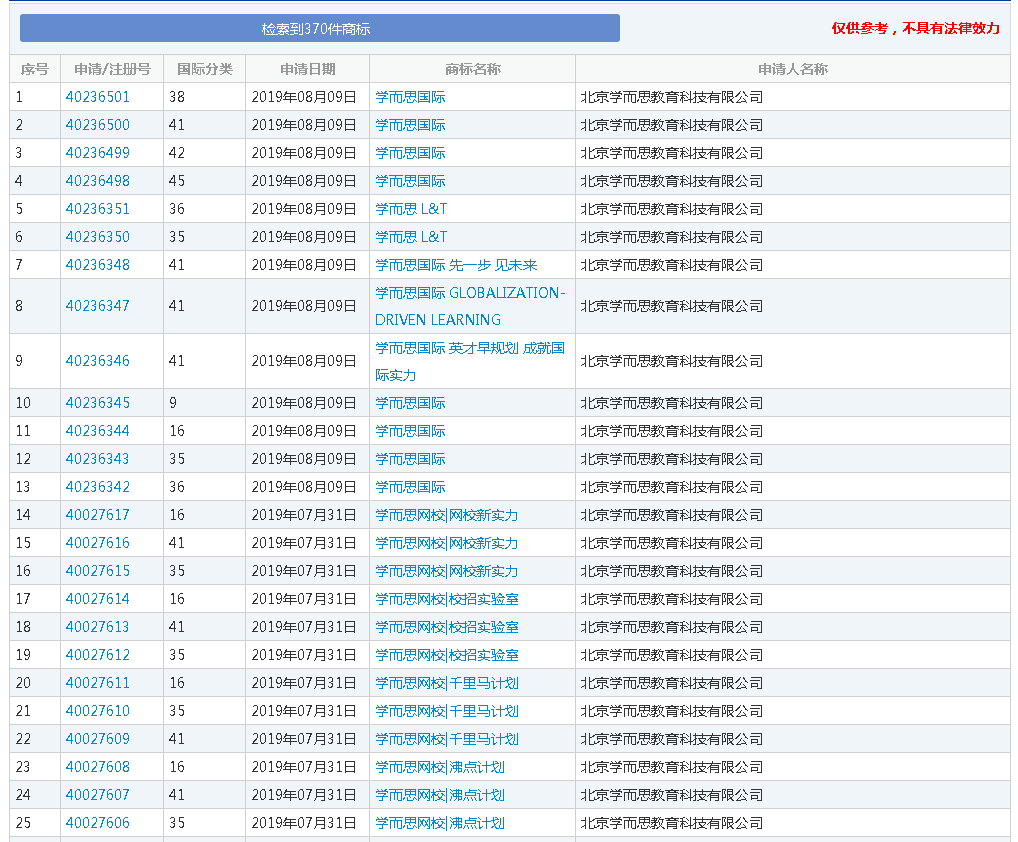Open registration number 40236348

coord(97,265)
